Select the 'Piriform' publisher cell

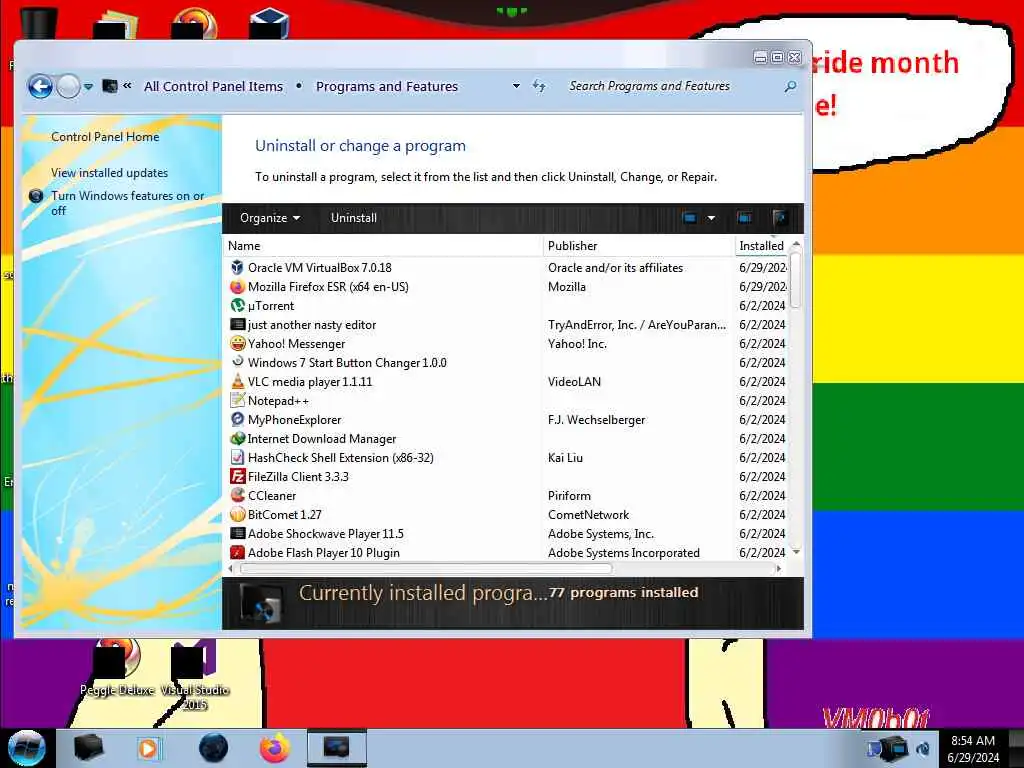pyautogui.click(x=569, y=495)
